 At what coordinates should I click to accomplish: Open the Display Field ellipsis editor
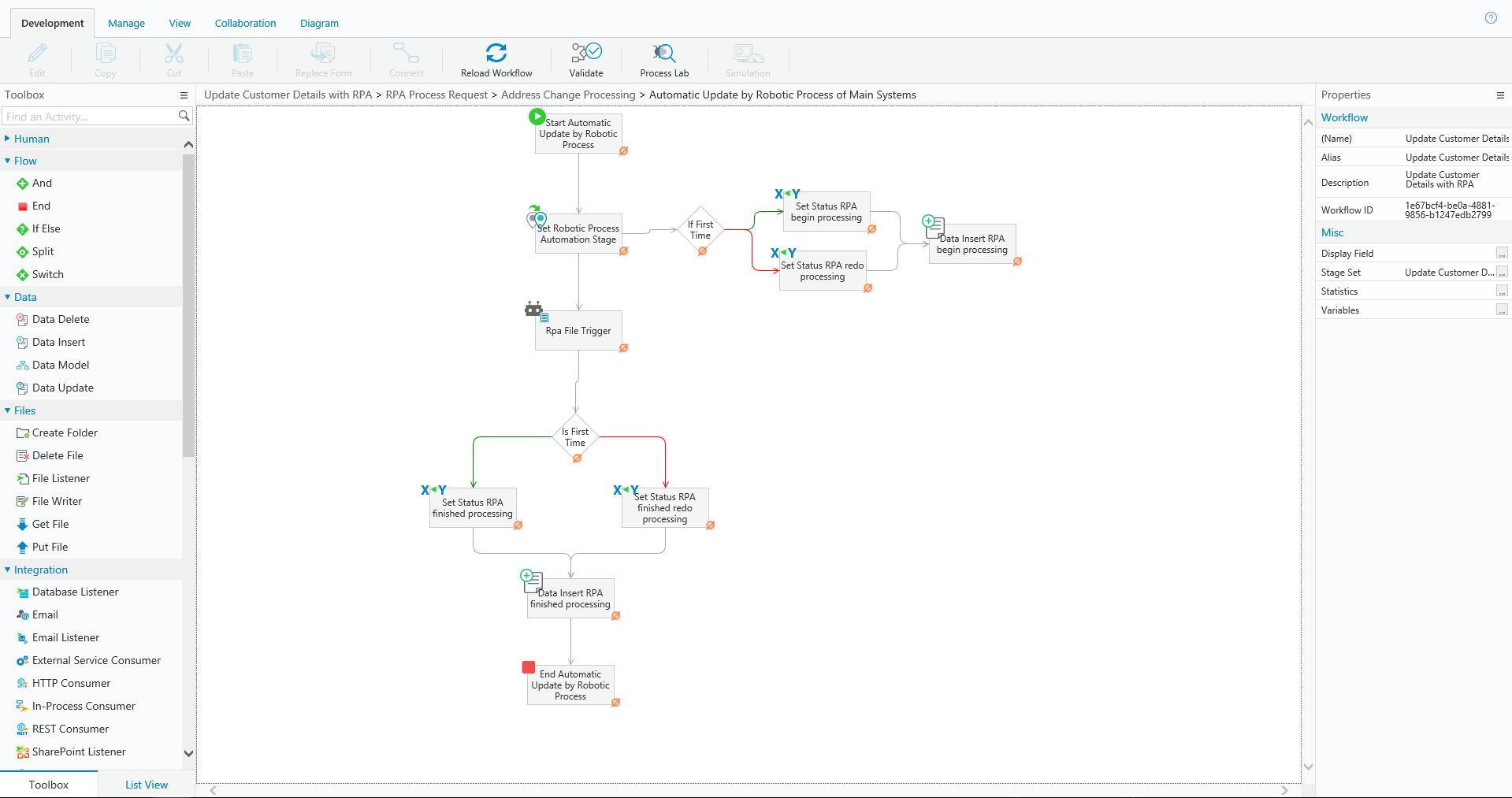1502,253
